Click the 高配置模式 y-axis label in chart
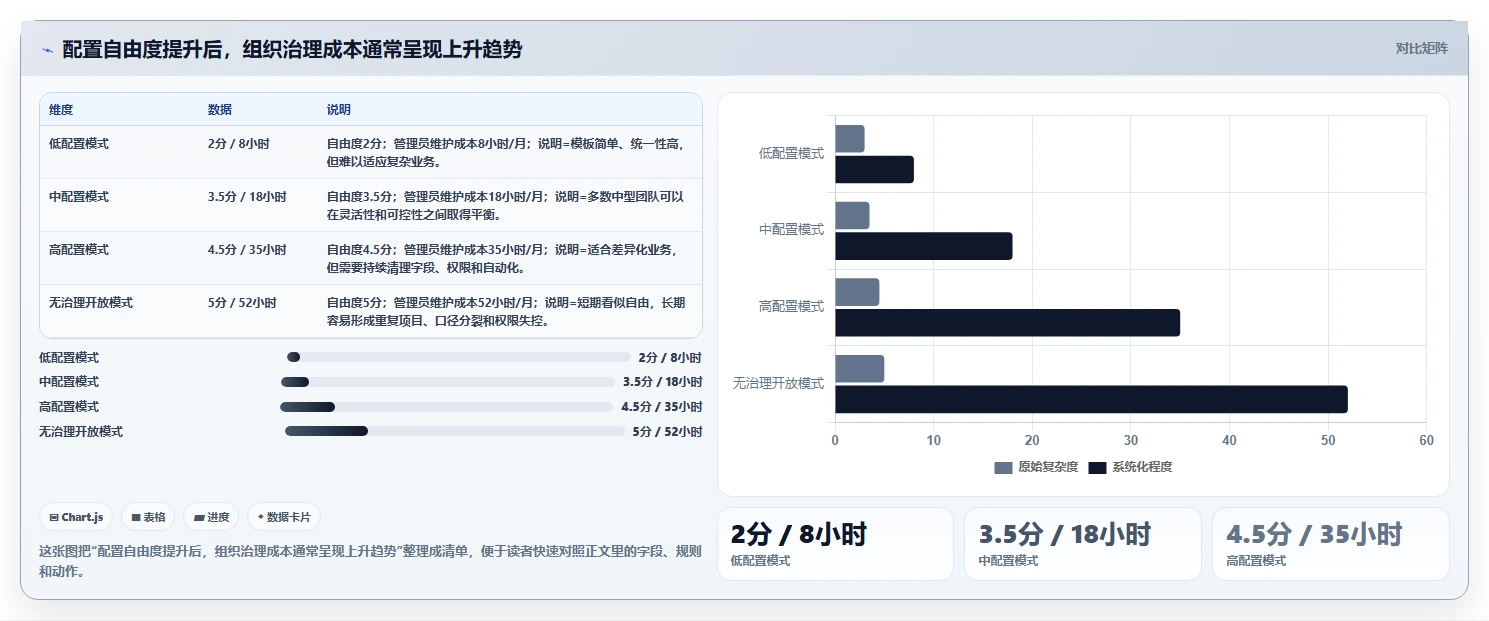 (791, 307)
